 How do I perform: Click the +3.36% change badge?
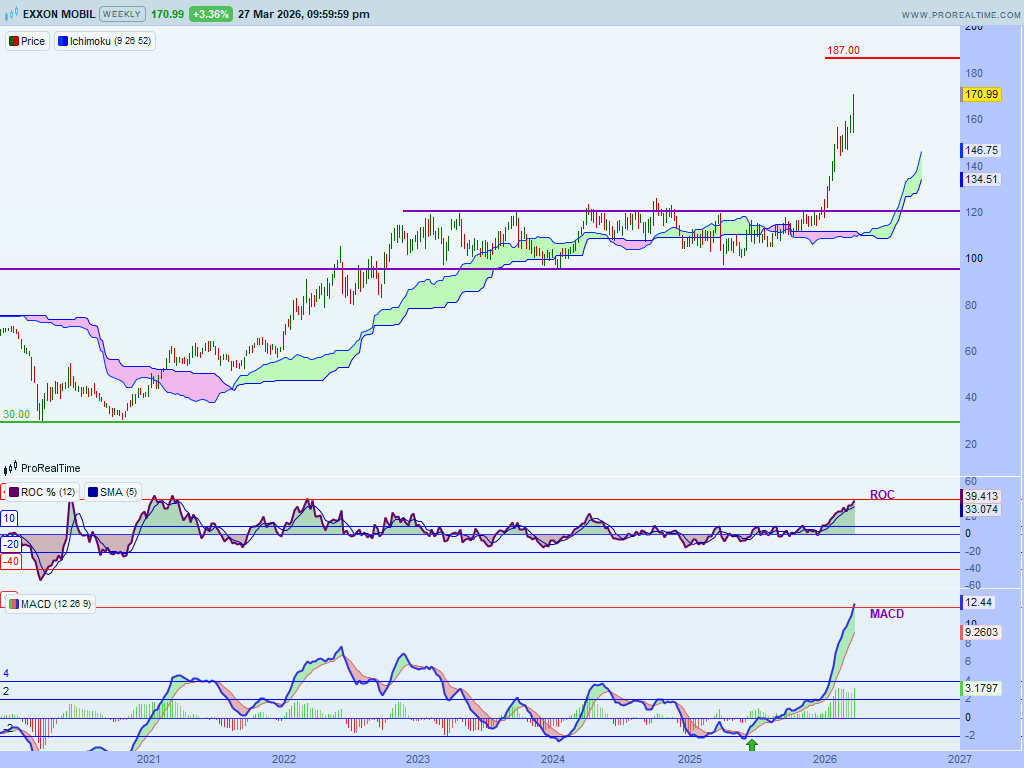pyautogui.click(x=212, y=14)
